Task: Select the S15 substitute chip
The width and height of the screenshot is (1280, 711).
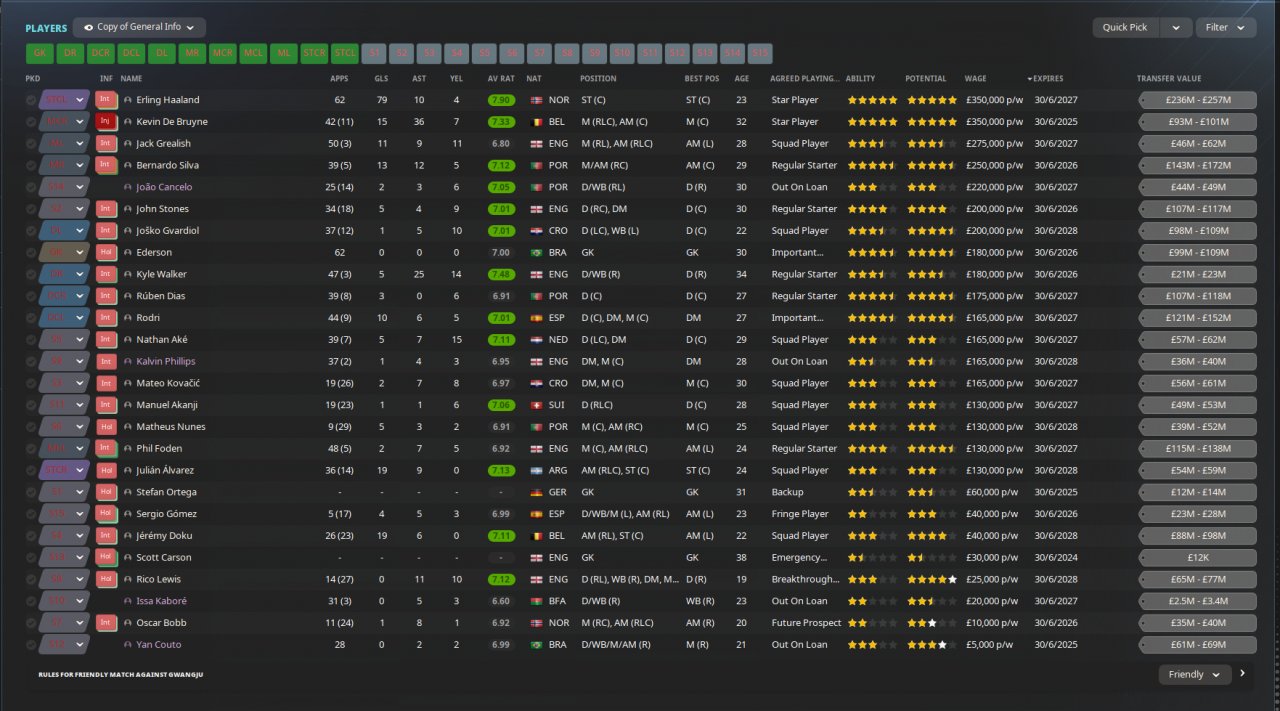Action: tap(759, 54)
